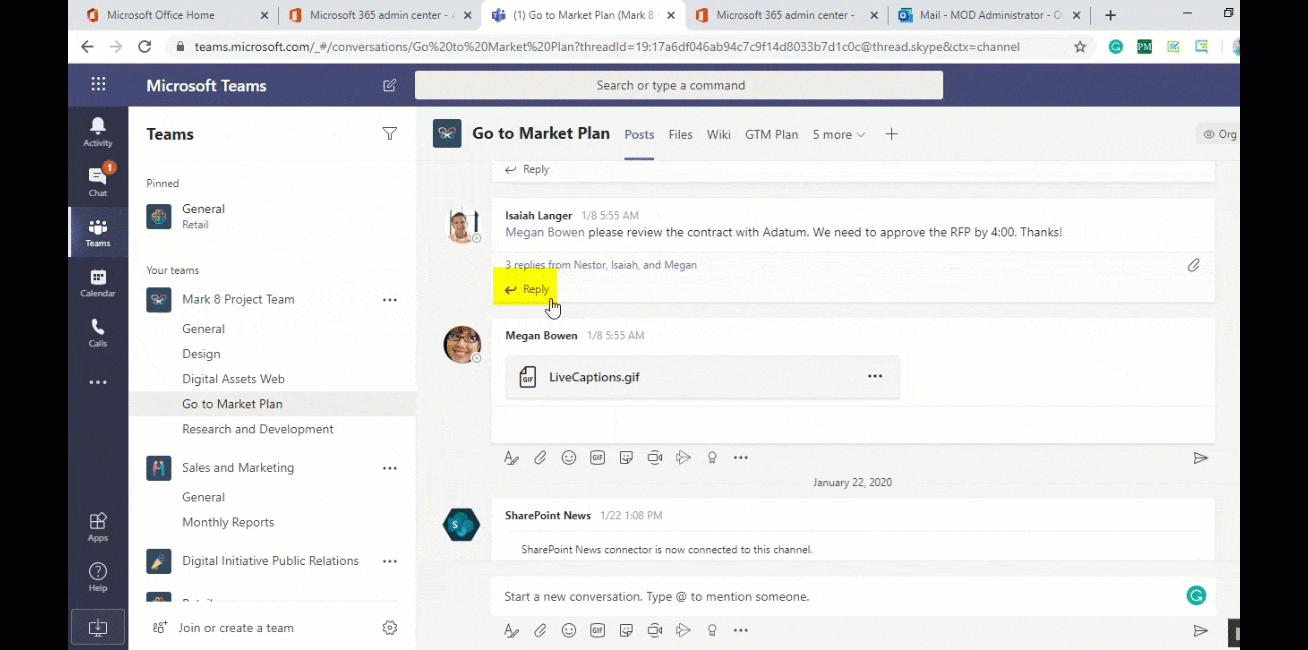Click Reply under Isaiah Langer's message
Viewport: 1308px width, 650px height.
click(x=527, y=289)
